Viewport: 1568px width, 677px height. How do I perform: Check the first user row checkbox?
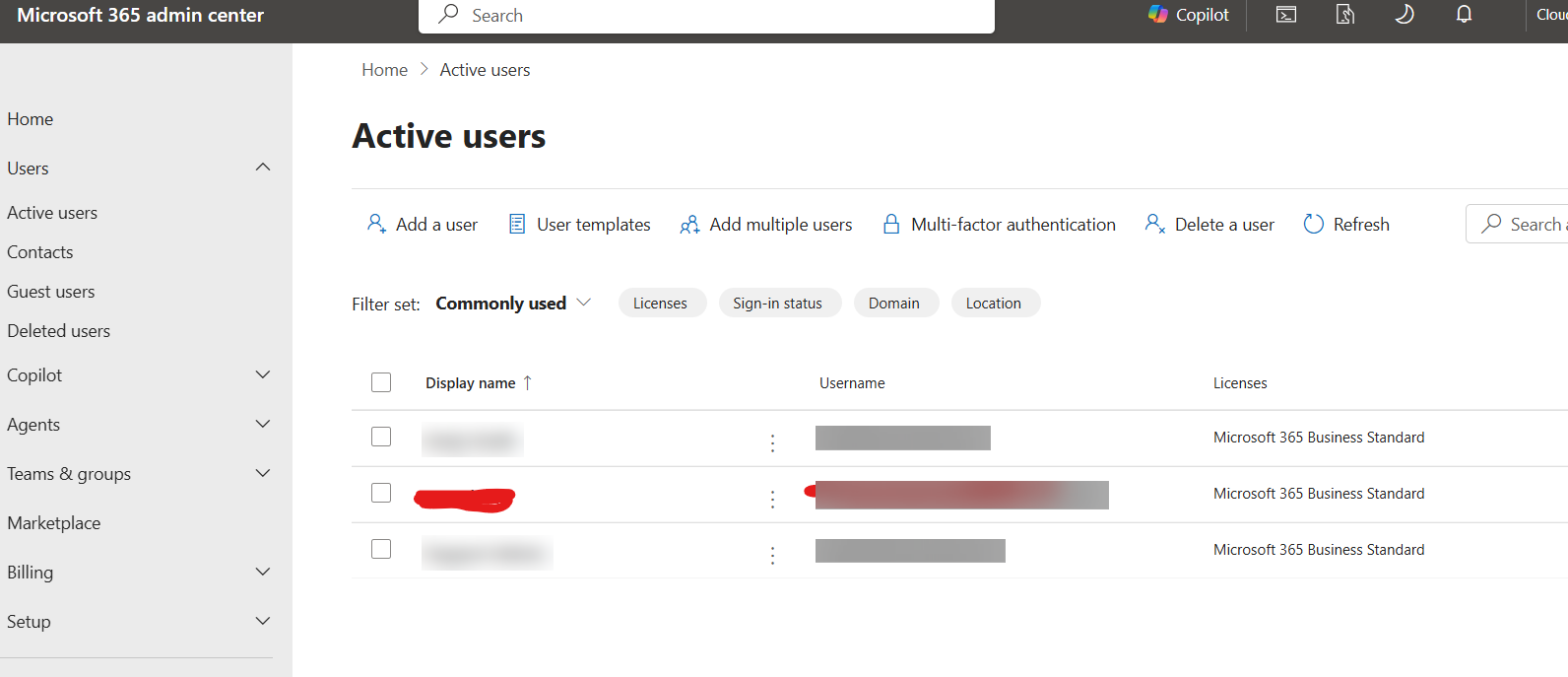pos(381,437)
